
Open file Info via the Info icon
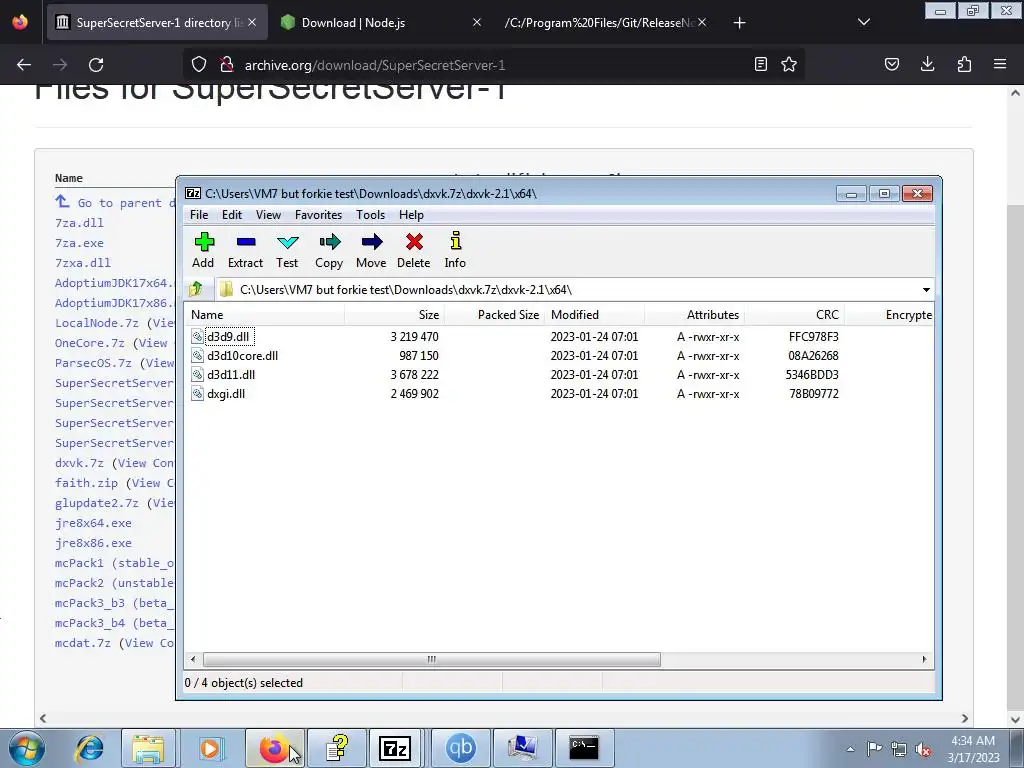click(455, 250)
